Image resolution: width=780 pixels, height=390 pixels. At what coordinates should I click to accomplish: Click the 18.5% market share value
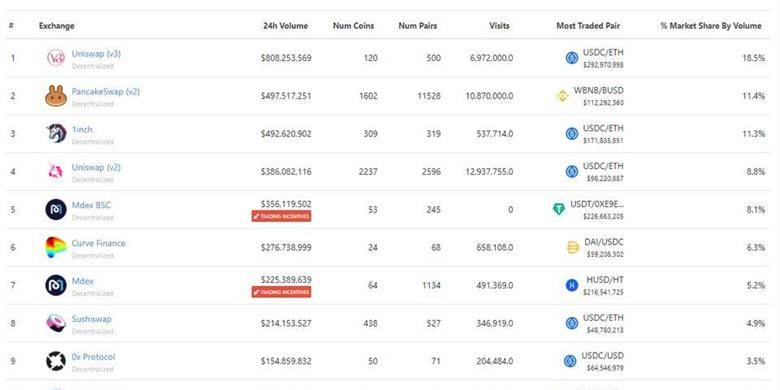pos(754,58)
